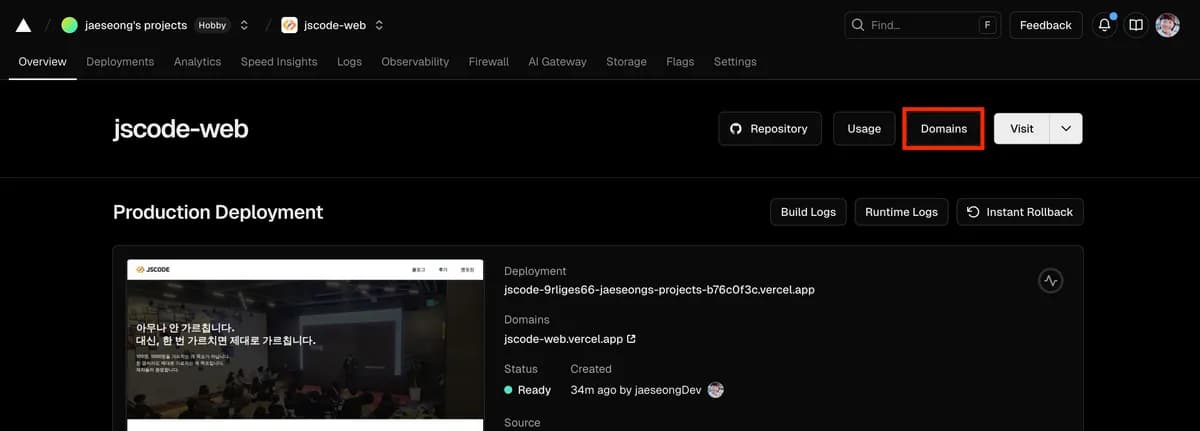
Task: Click the Ready status text
Action: [534, 390]
